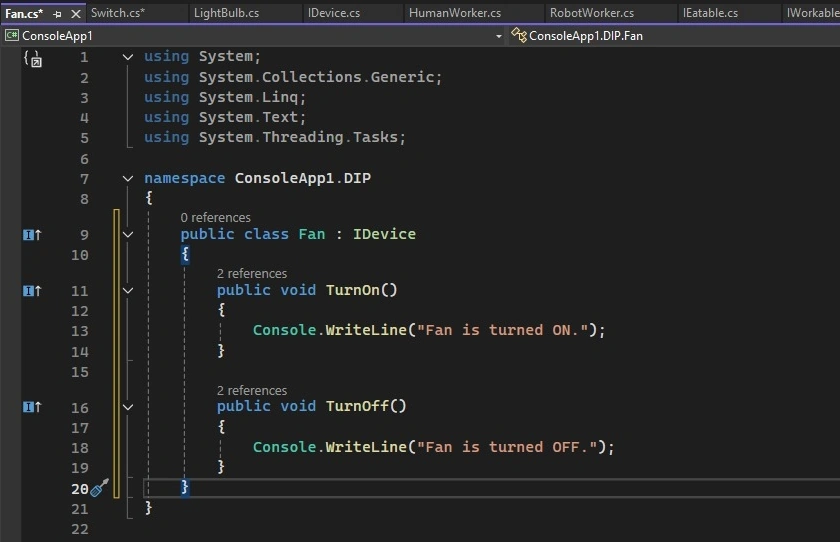Collapse the namespace ConsoleApp1.DIP block
This screenshot has height=542, width=840.
coord(128,178)
